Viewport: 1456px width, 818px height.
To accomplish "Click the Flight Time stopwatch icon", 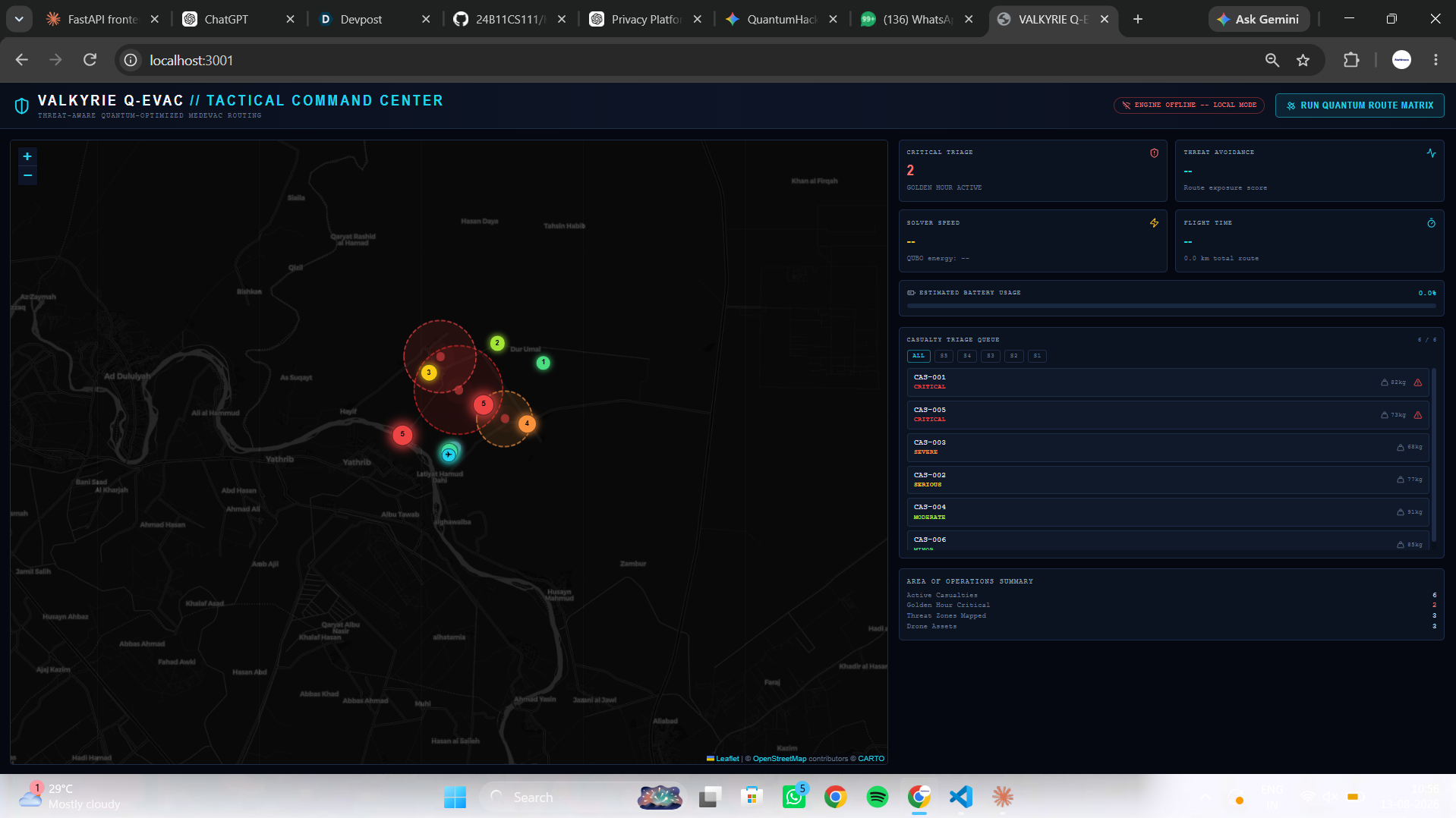I will point(1431,223).
